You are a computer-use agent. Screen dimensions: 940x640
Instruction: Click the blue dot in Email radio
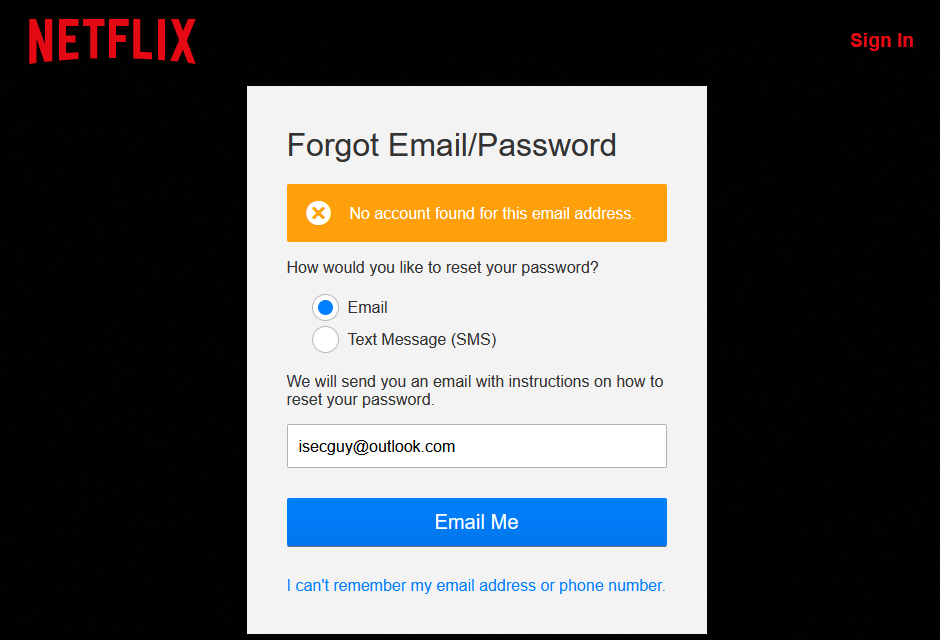pyautogui.click(x=325, y=307)
